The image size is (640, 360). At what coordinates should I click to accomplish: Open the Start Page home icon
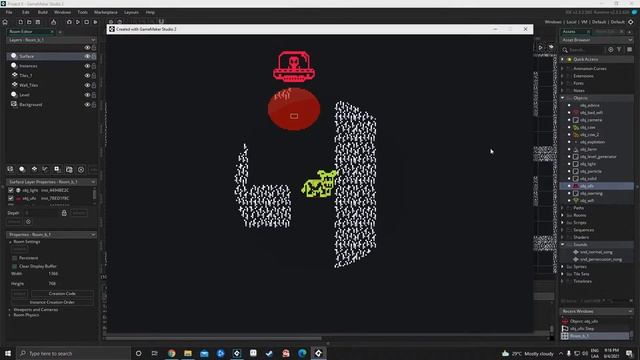pos(5,22)
